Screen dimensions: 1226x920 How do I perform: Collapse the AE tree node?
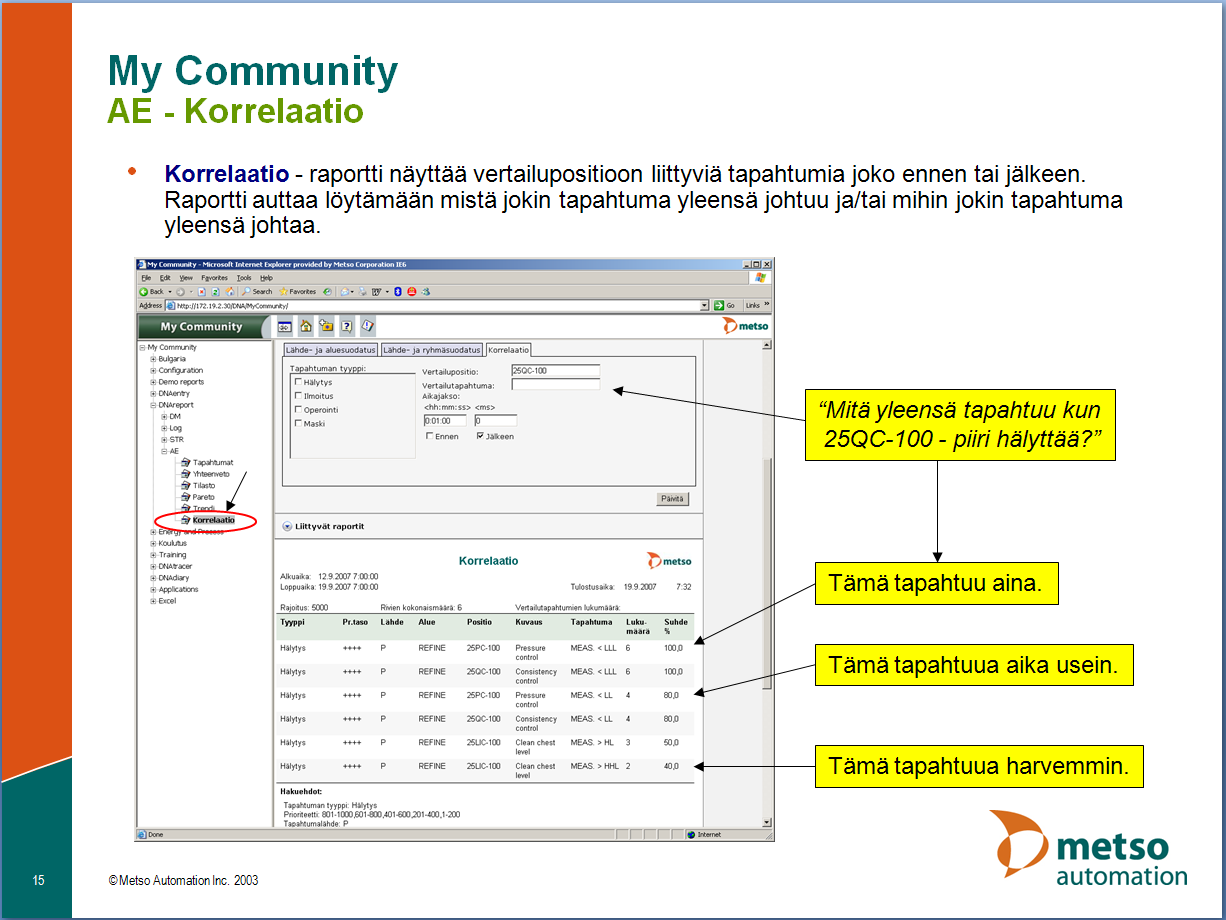[x=164, y=451]
